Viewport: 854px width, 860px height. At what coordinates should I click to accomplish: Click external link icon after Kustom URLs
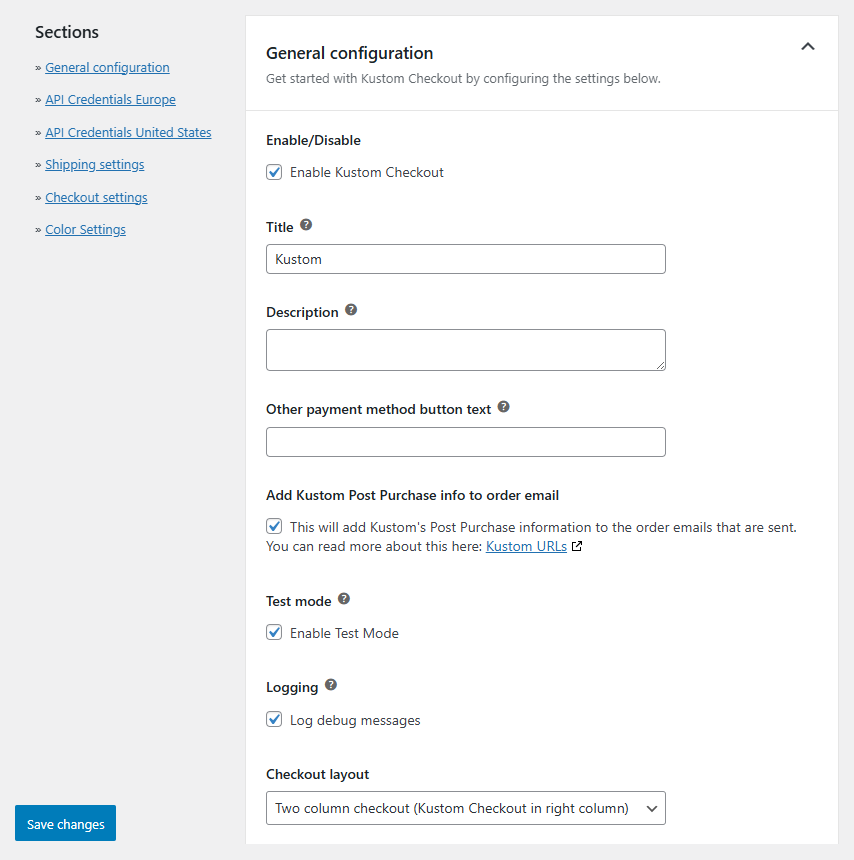(x=577, y=547)
